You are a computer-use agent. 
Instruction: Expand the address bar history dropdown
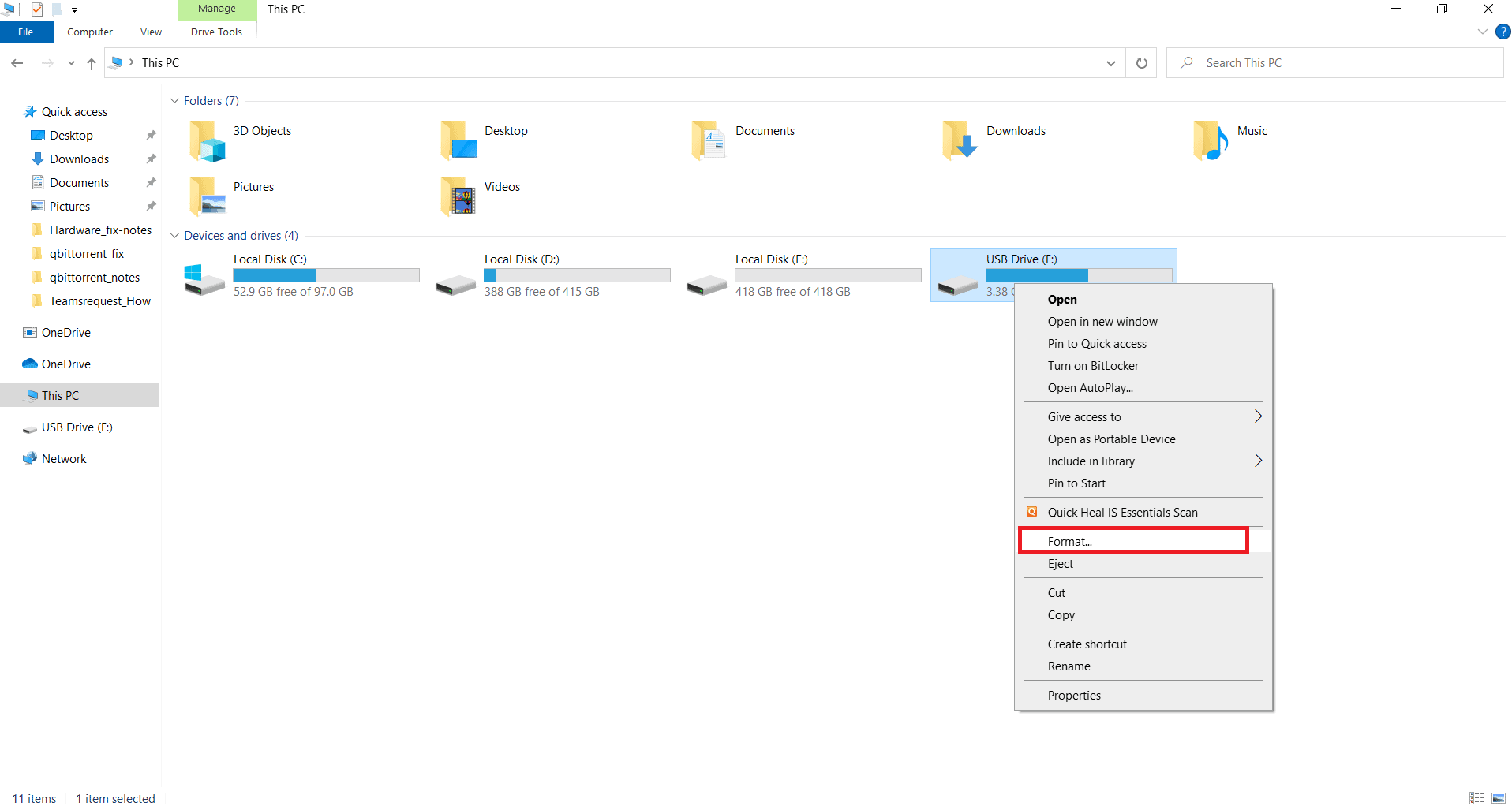click(x=1110, y=63)
